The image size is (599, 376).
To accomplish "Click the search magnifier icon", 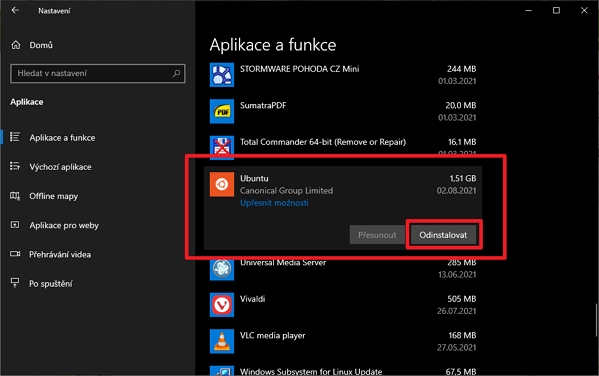I will pyautogui.click(x=176, y=73).
